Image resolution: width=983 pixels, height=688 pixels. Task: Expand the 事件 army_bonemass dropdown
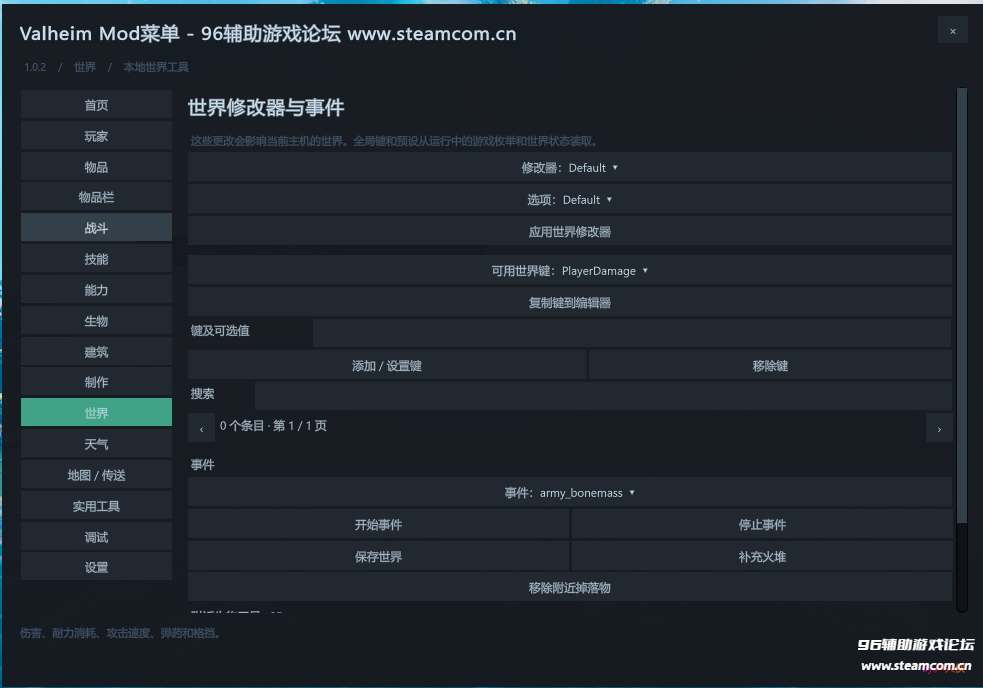(570, 492)
